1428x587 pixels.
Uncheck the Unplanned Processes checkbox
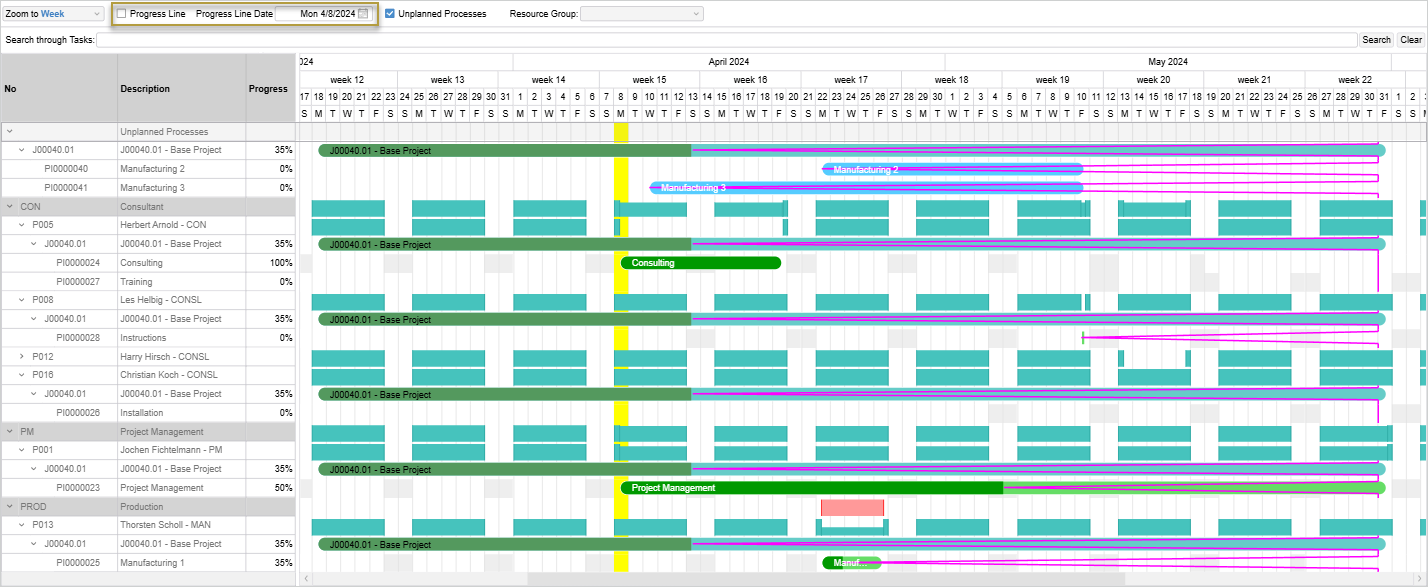pos(390,14)
